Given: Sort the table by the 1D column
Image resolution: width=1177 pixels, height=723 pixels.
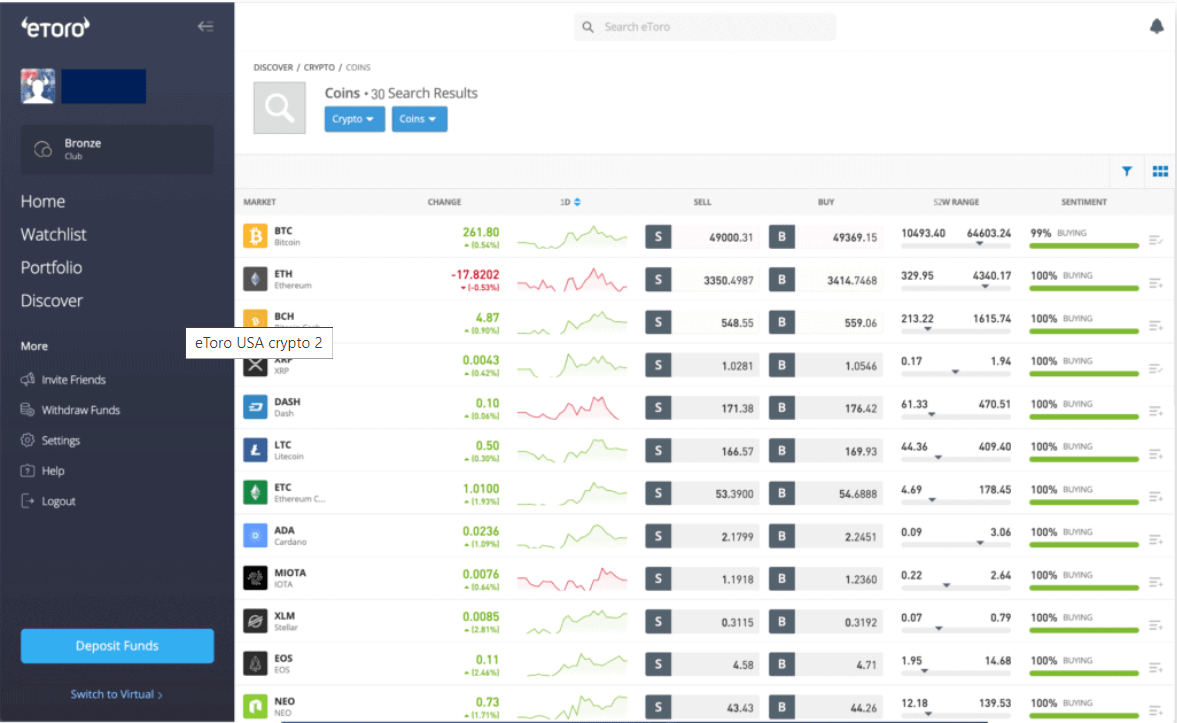Looking at the screenshot, I should [x=570, y=201].
